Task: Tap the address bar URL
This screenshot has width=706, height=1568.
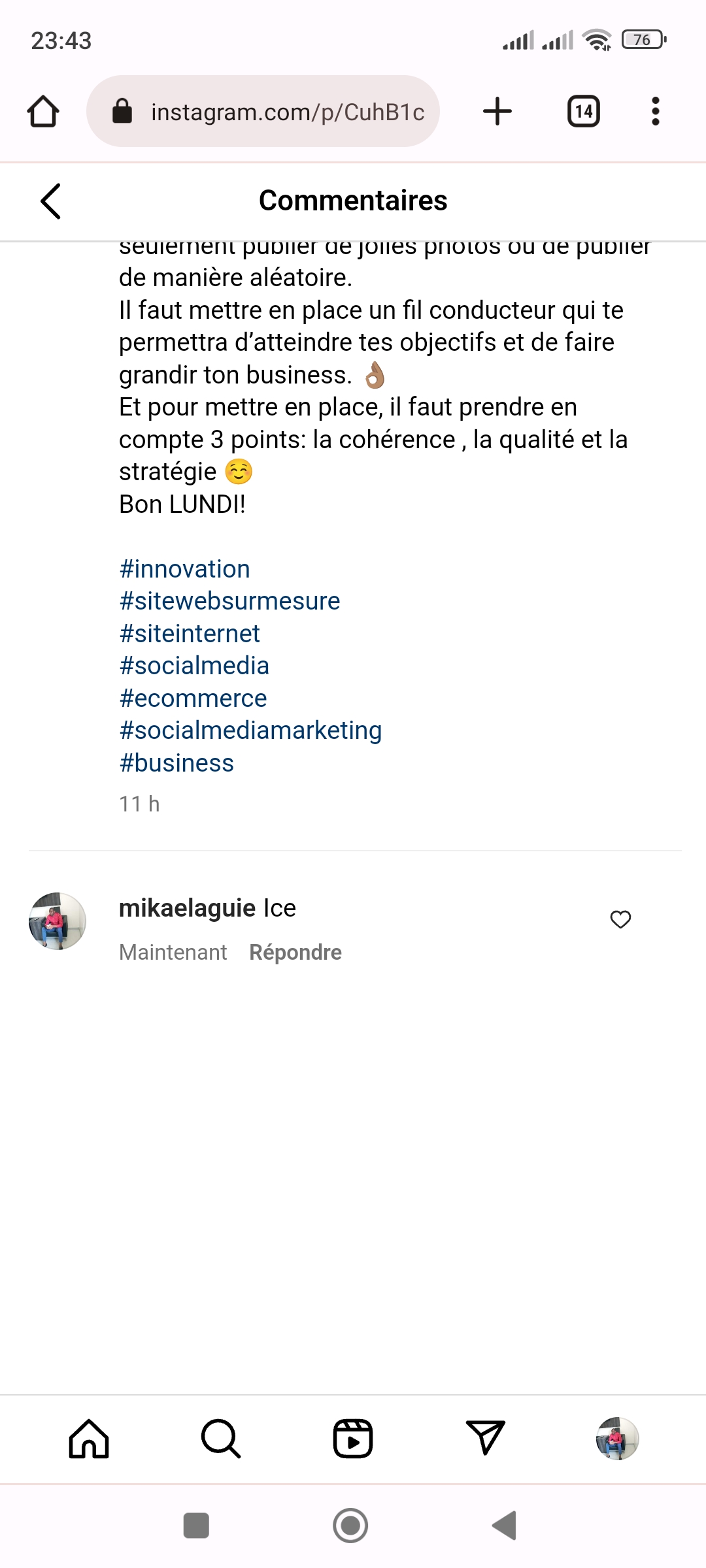Action: pyautogui.click(x=288, y=112)
